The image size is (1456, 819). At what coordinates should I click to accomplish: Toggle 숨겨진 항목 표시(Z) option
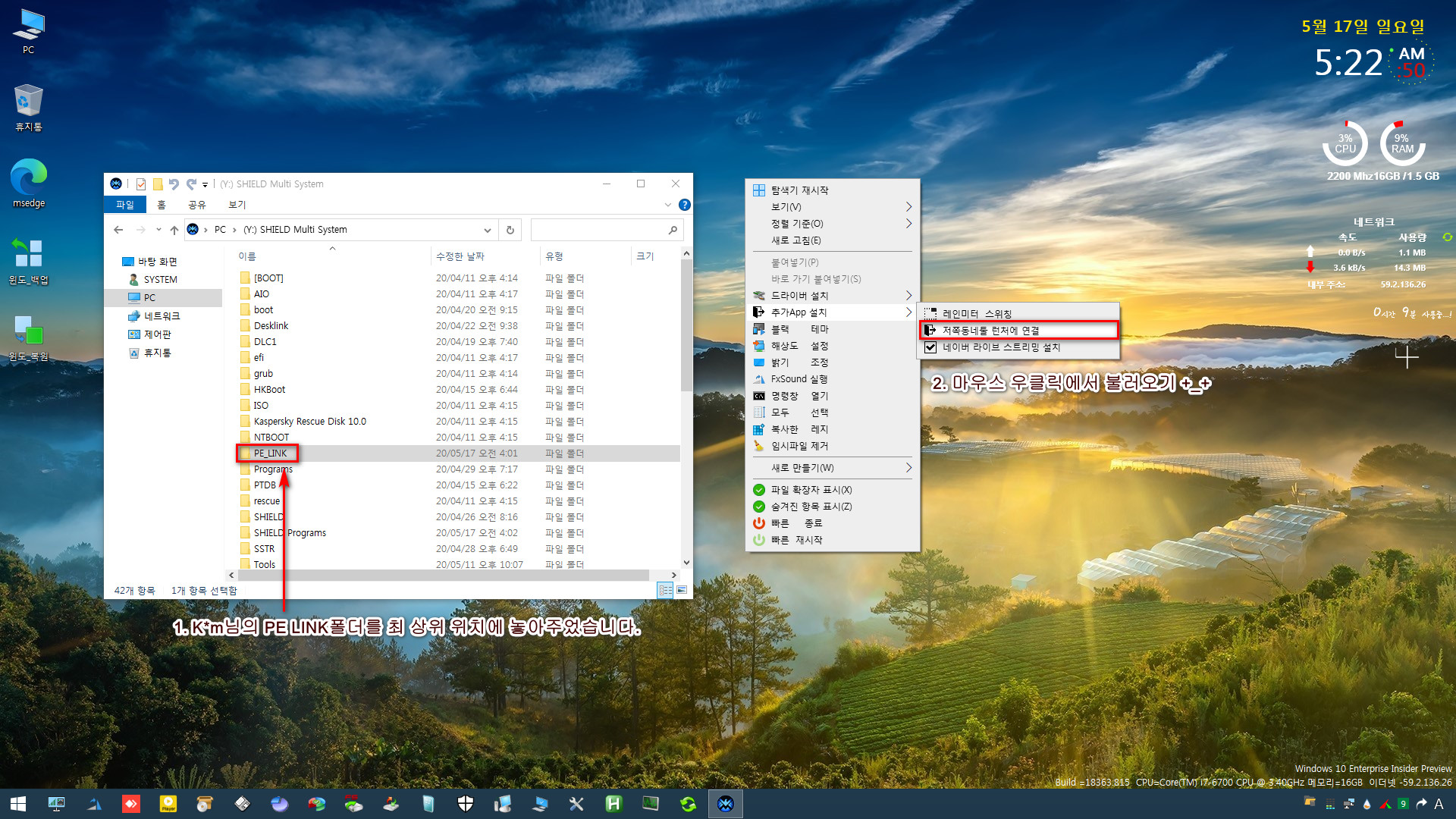(832, 507)
